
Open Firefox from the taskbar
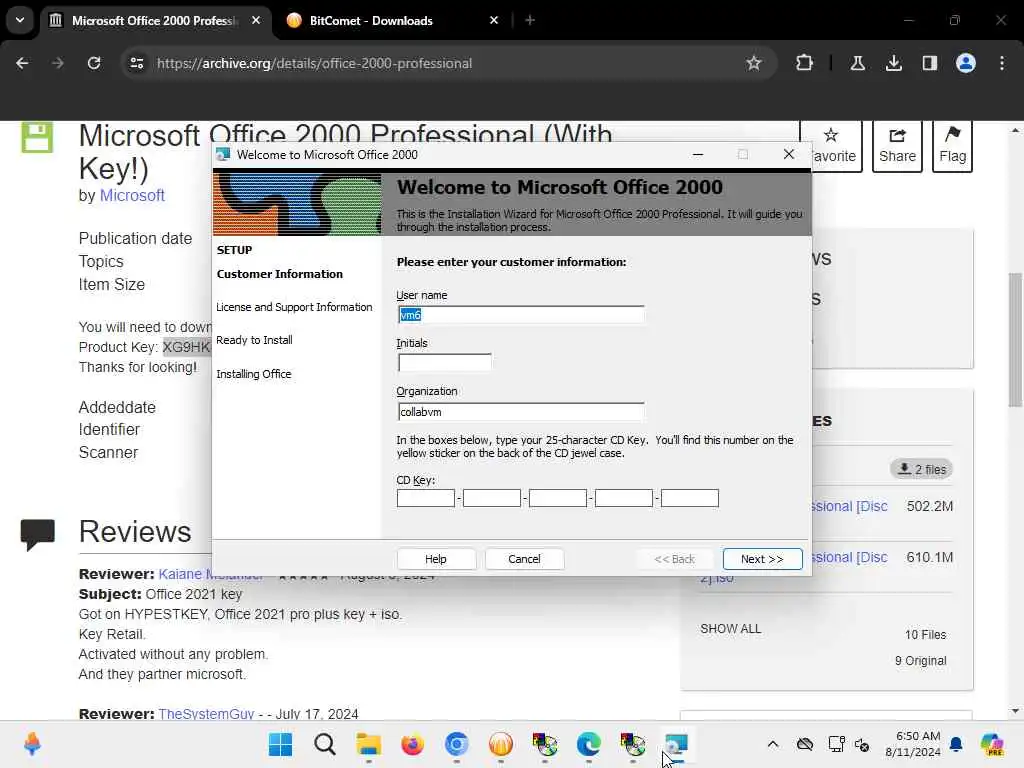click(412, 744)
